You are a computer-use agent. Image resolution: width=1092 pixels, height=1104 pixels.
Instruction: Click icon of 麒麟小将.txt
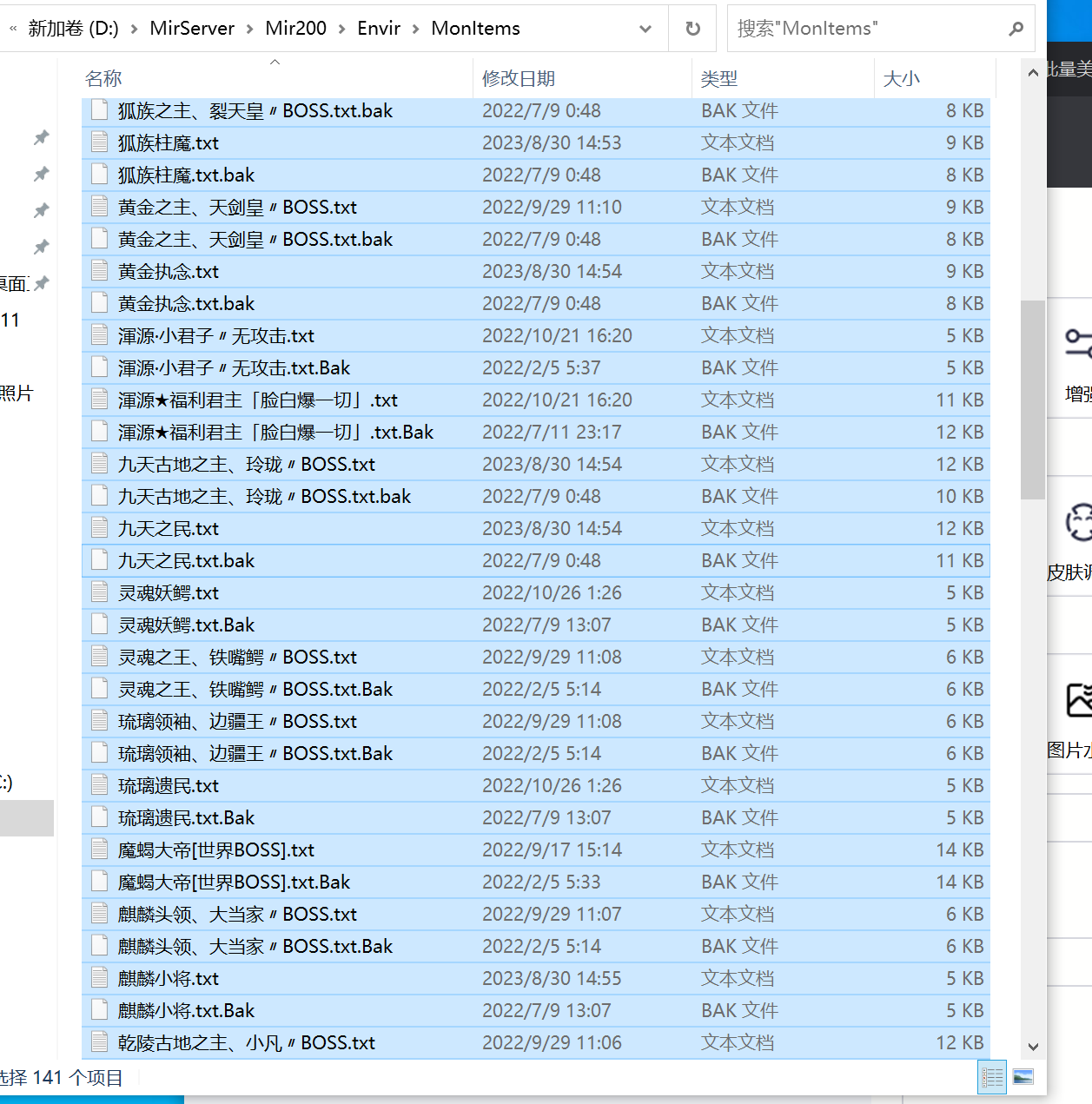tap(100, 978)
